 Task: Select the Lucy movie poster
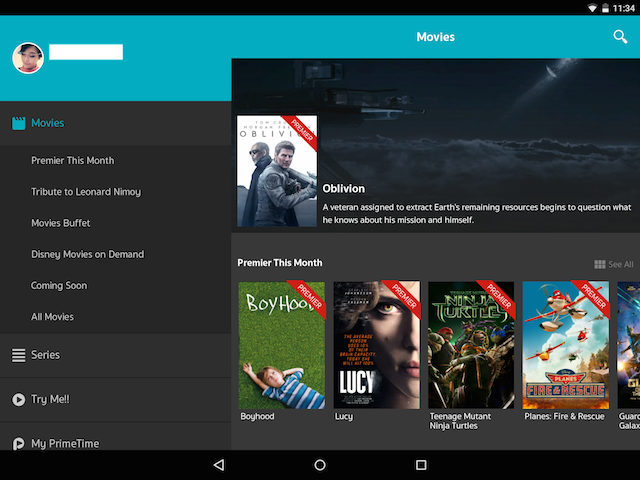click(x=377, y=344)
